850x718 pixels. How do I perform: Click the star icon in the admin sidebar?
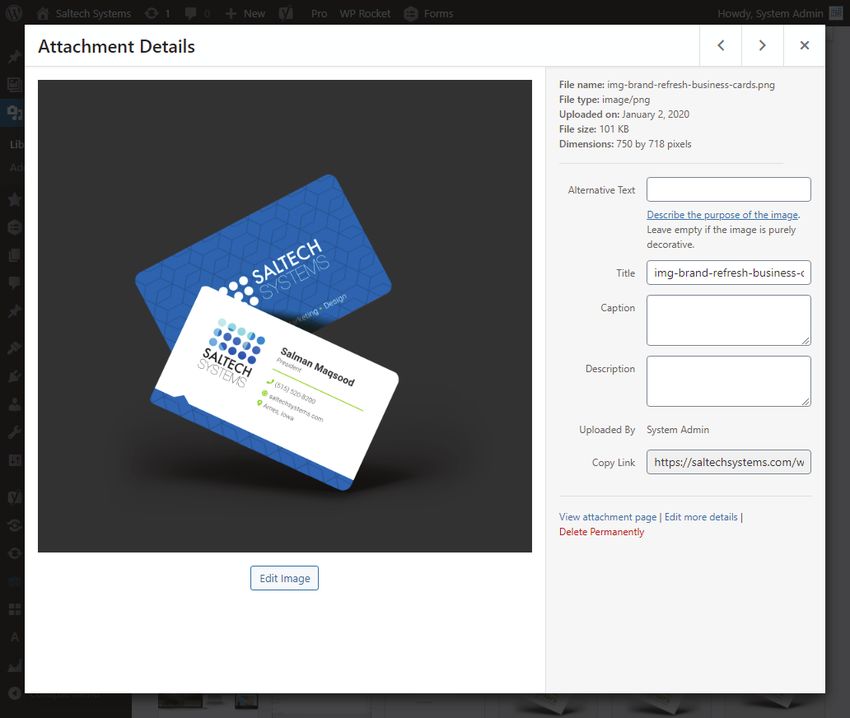[x=15, y=200]
